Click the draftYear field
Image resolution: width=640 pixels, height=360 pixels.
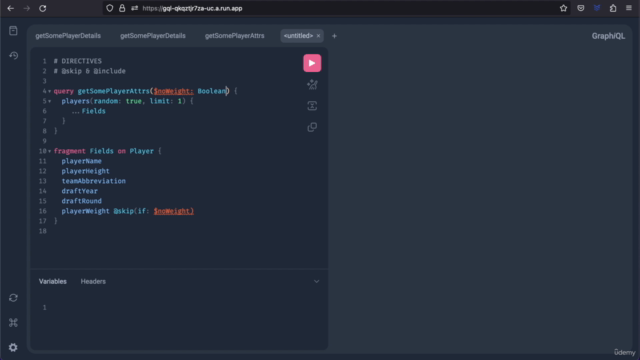point(80,191)
